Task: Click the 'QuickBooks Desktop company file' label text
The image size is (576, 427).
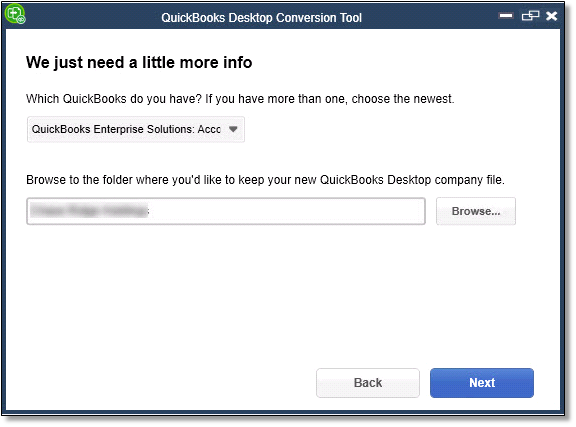Action: tap(411, 180)
